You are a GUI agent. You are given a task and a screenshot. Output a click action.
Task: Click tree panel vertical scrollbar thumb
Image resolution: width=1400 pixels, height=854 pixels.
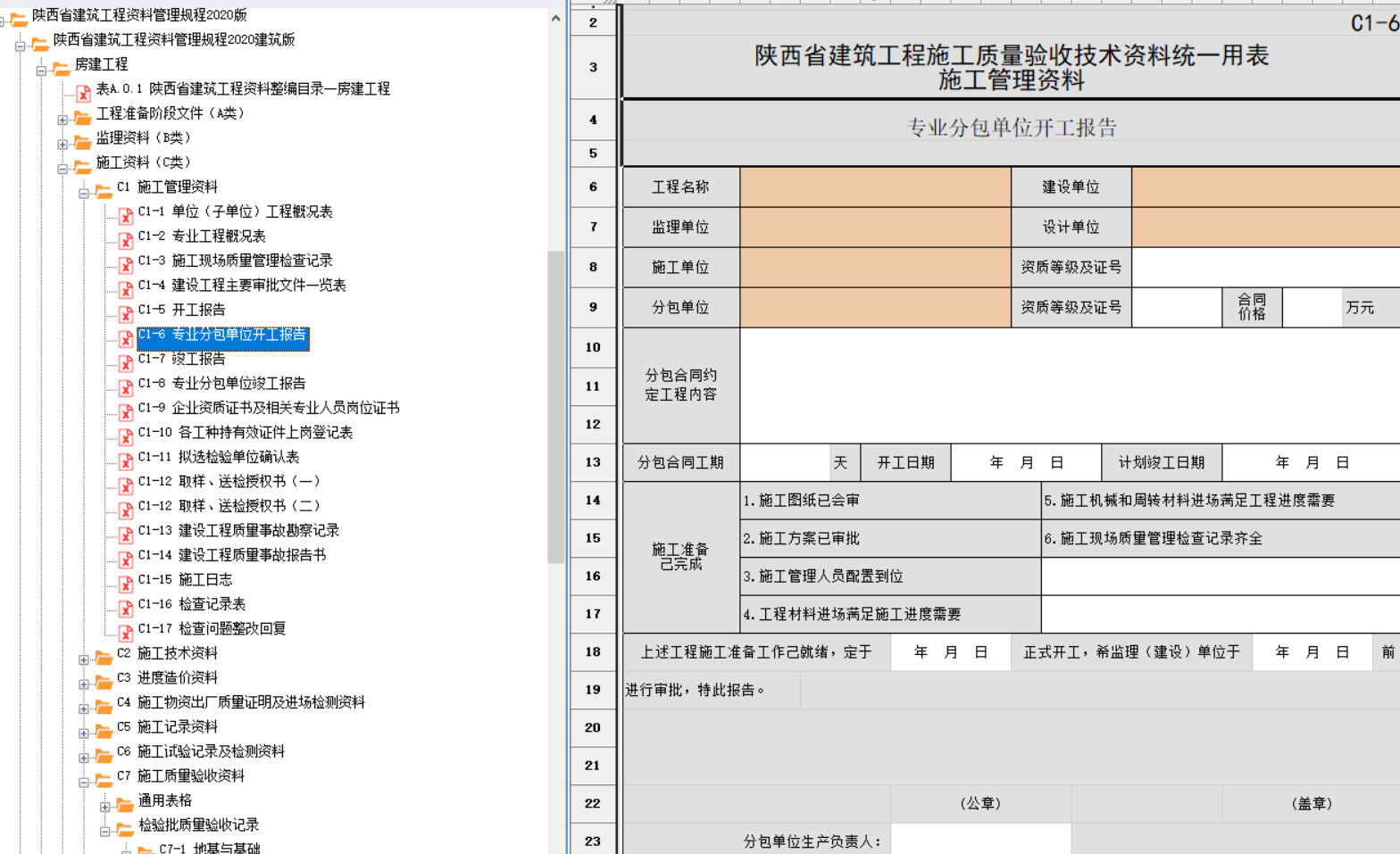555,407
